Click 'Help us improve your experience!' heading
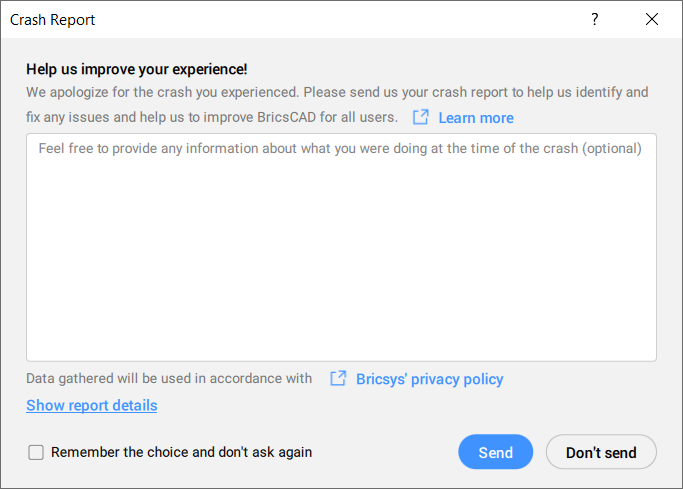Screen dimensions: 683x489 click(x=136, y=69)
